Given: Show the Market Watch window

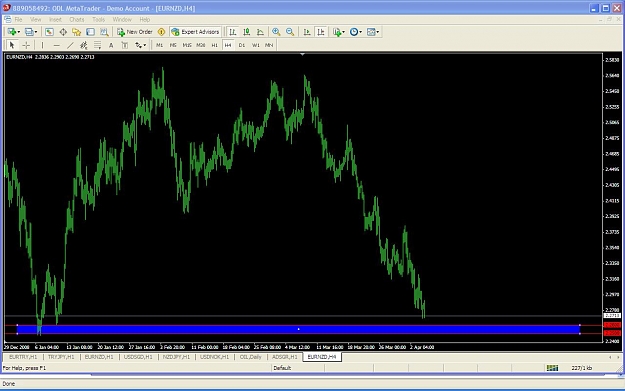Looking at the screenshot, I should (49, 32).
